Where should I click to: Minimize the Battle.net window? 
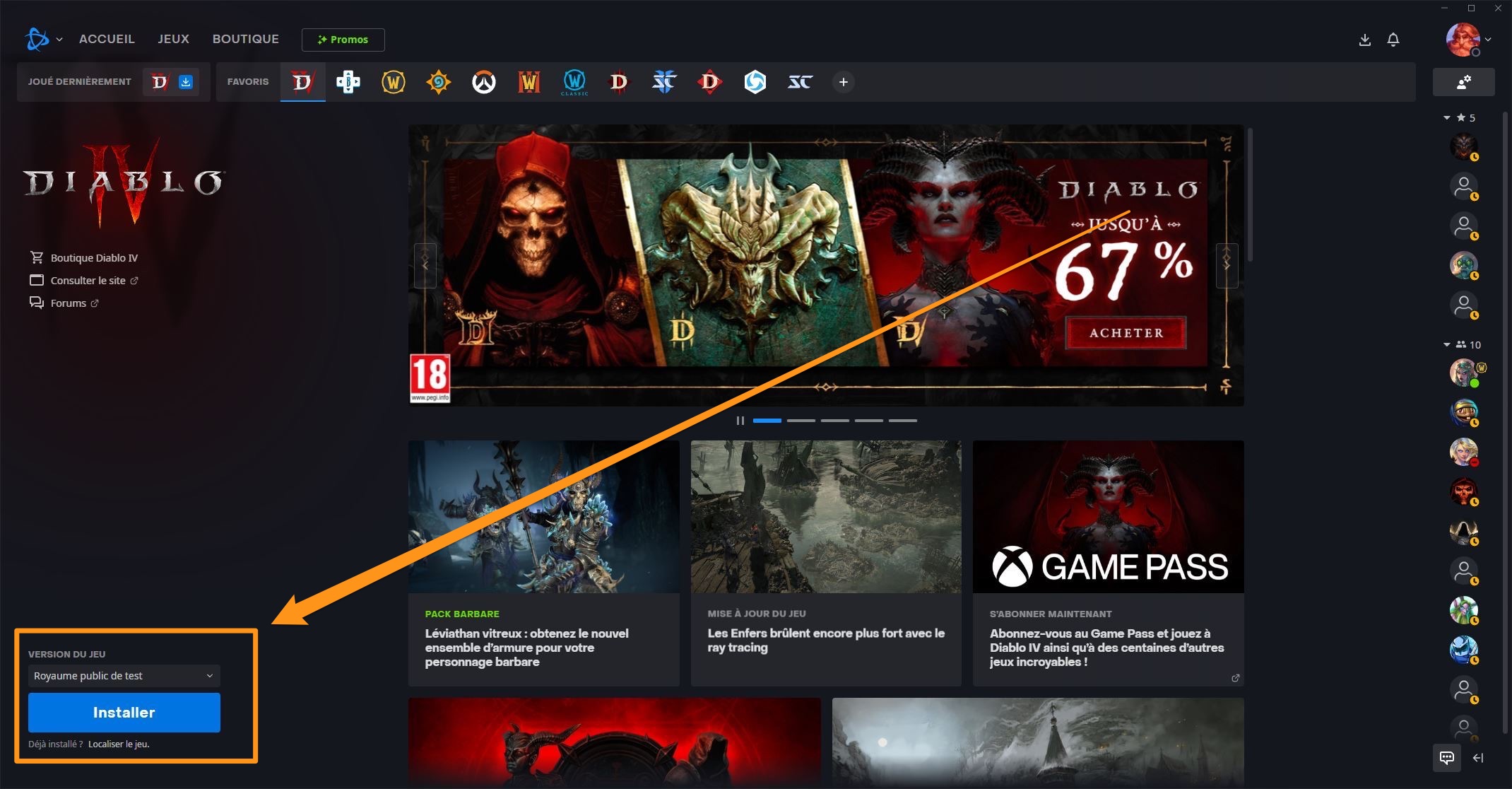(1444, 8)
